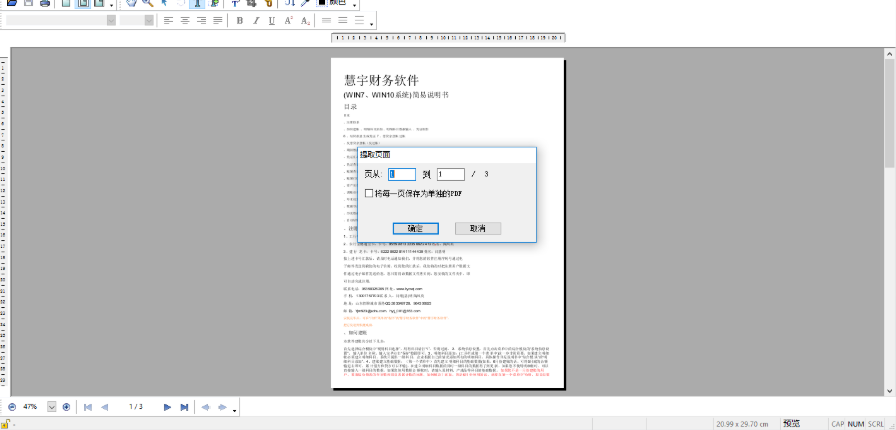Image resolution: width=896 pixels, height=430 pixels.
Task: Toggle italic formatting
Action: 256,21
